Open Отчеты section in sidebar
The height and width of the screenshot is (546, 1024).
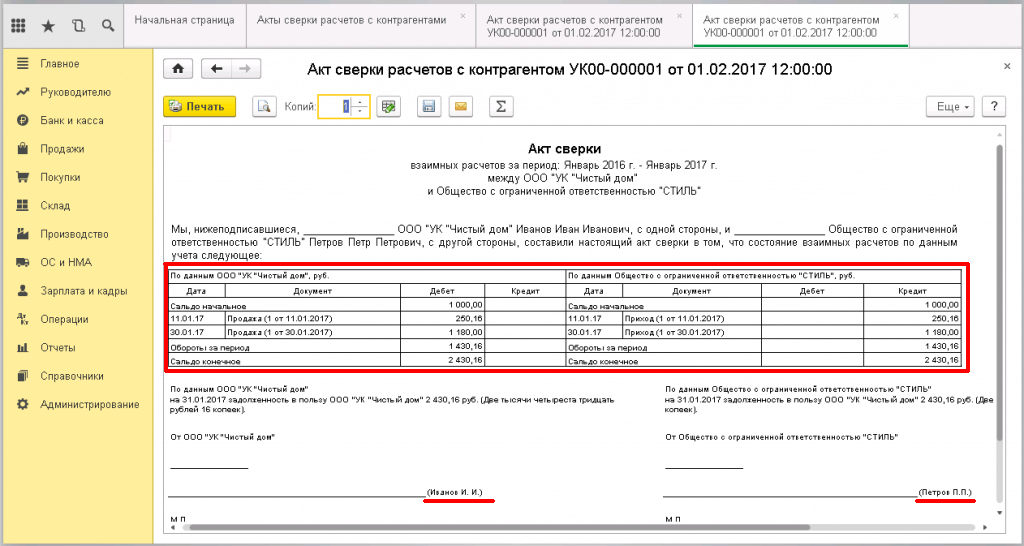tap(57, 347)
